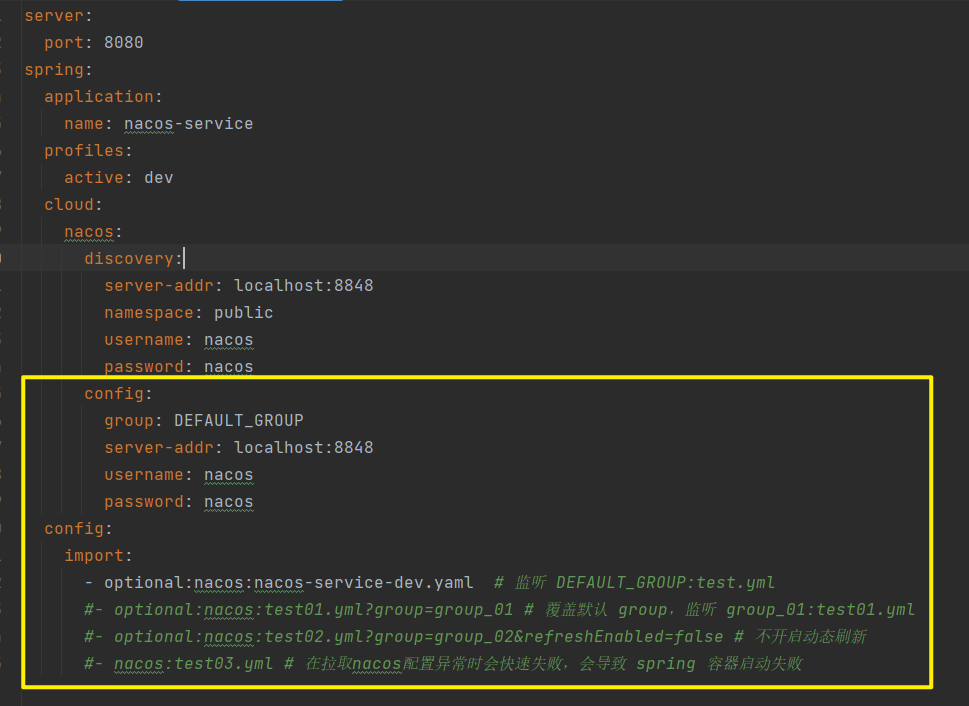Viewport: 969px width, 706px height.
Task: Click the server-addr value under discovery
Action: click(303, 285)
